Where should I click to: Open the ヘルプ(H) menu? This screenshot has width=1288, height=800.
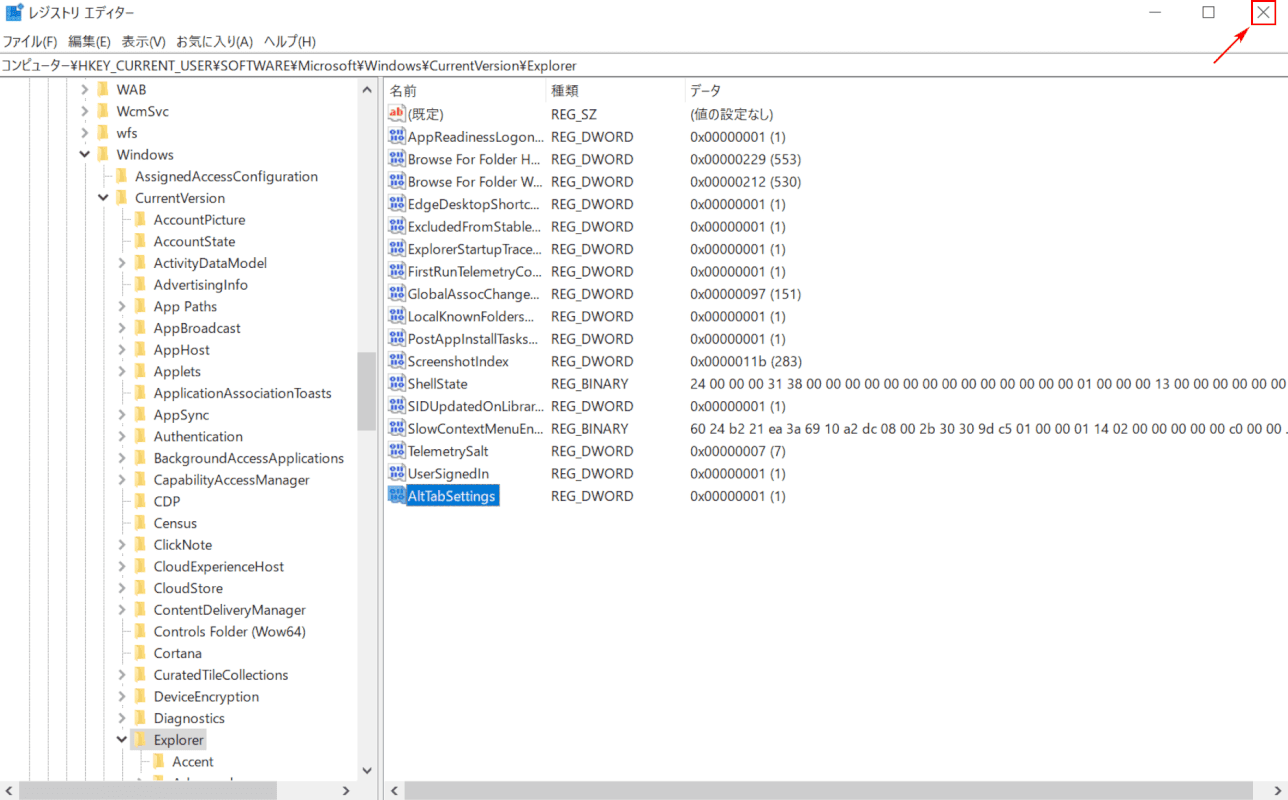coord(290,41)
